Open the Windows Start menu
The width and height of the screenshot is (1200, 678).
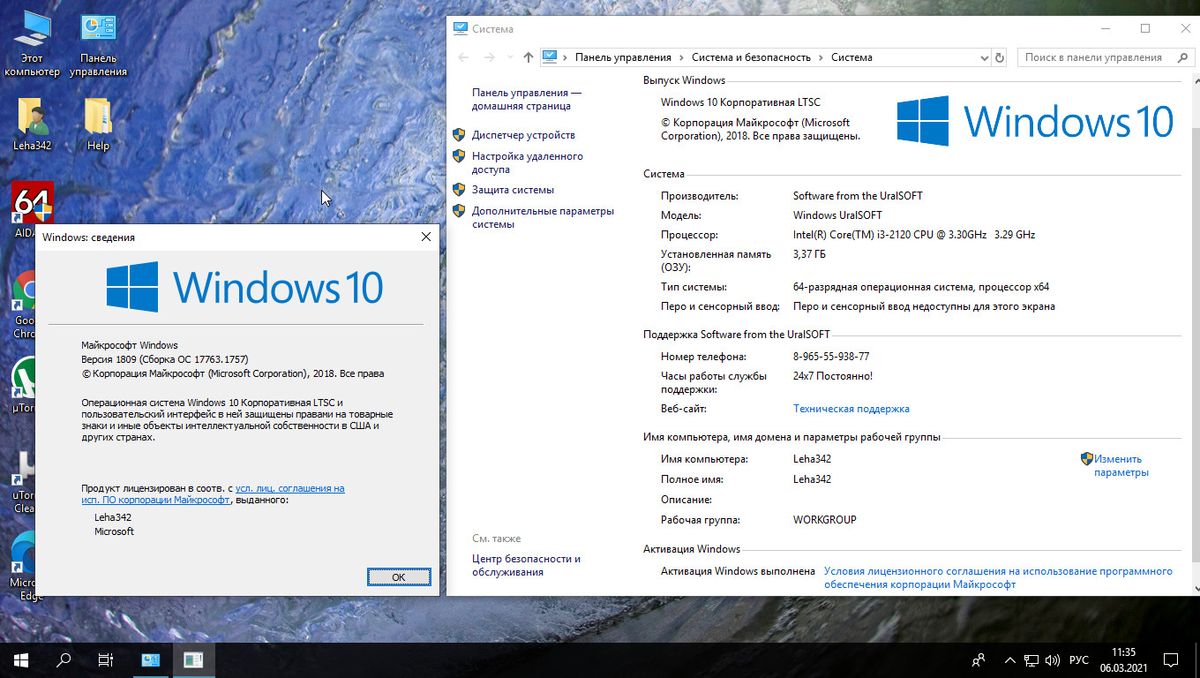(20, 660)
